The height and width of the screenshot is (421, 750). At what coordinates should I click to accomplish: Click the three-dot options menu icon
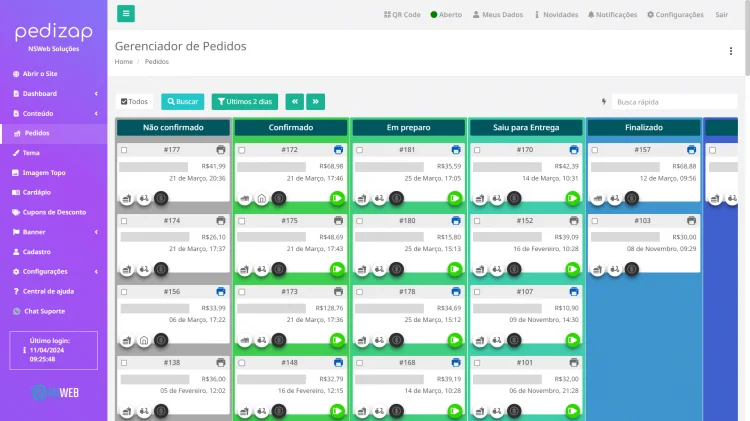[730, 50]
